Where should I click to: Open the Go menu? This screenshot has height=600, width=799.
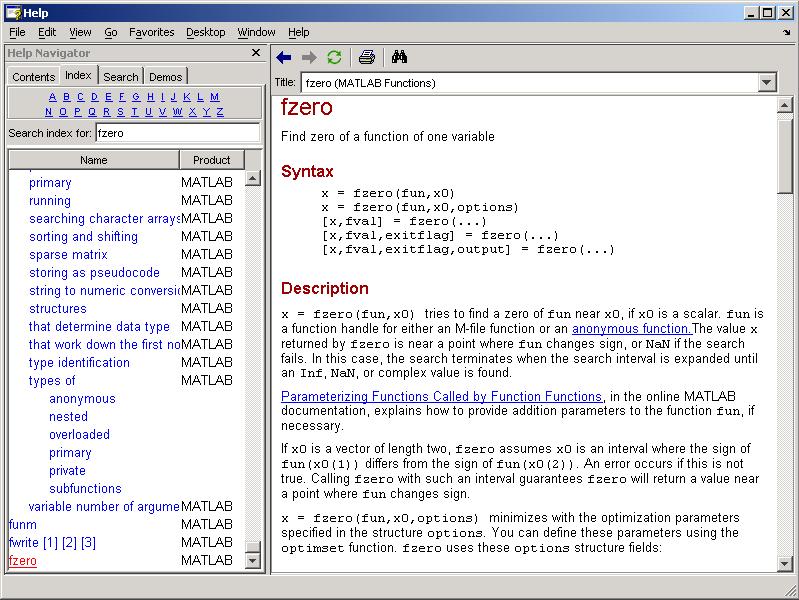pyautogui.click(x=111, y=32)
